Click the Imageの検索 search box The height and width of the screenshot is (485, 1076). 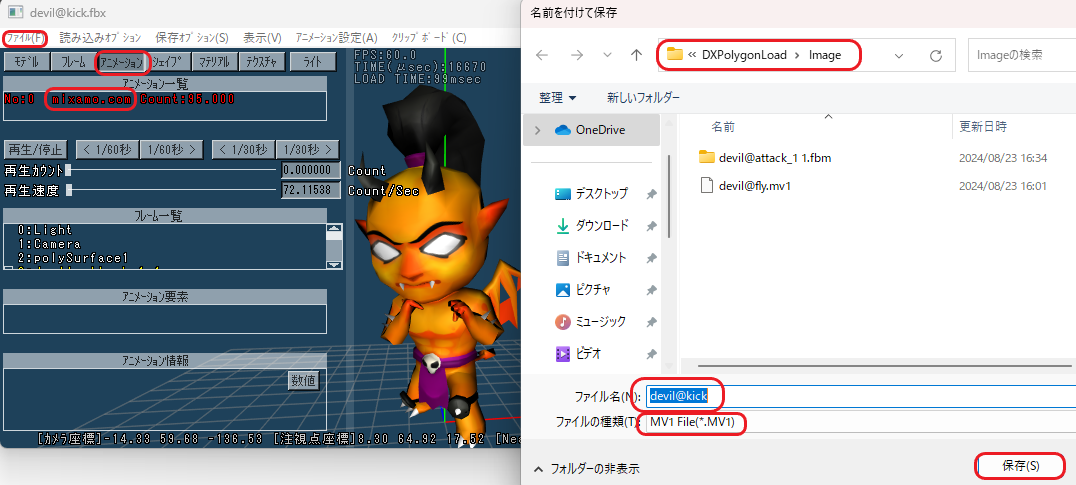tap(1022, 55)
